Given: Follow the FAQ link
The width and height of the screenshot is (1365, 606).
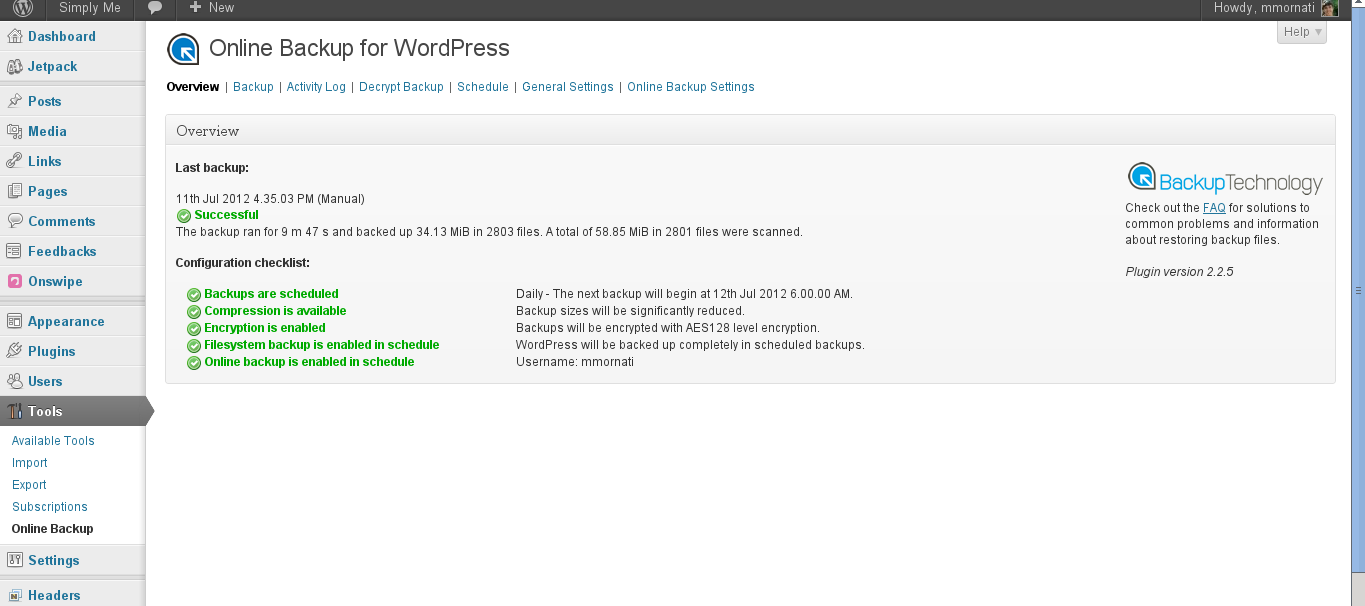Looking at the screenshot, I should tap(1214, 208).
